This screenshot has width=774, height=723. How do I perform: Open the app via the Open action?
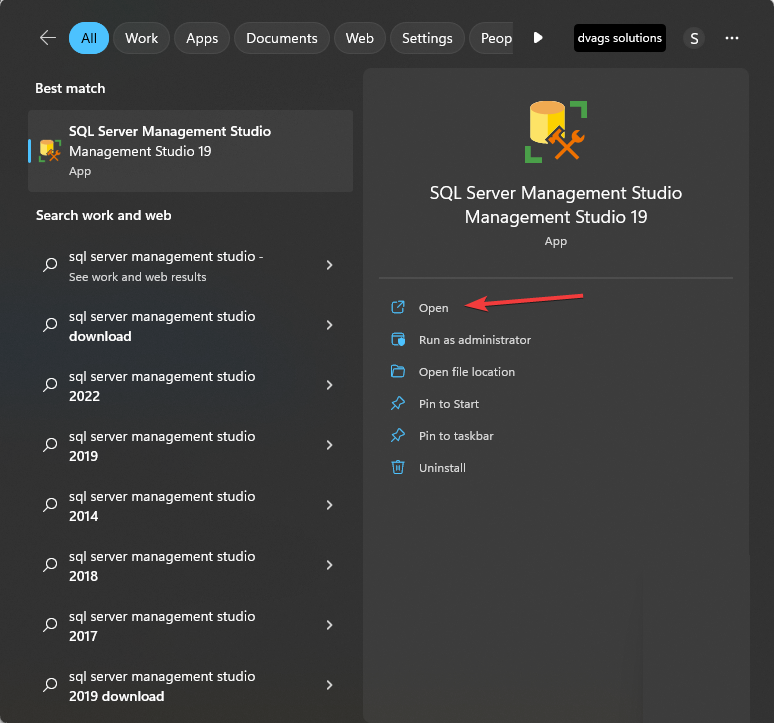(433, 308)
